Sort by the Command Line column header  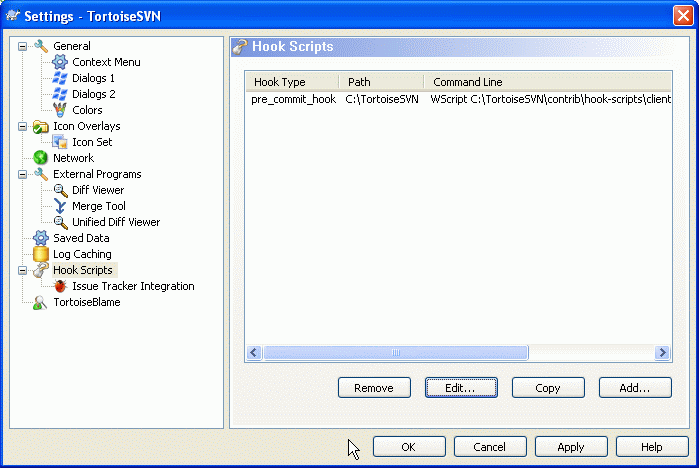pos(548,82)
